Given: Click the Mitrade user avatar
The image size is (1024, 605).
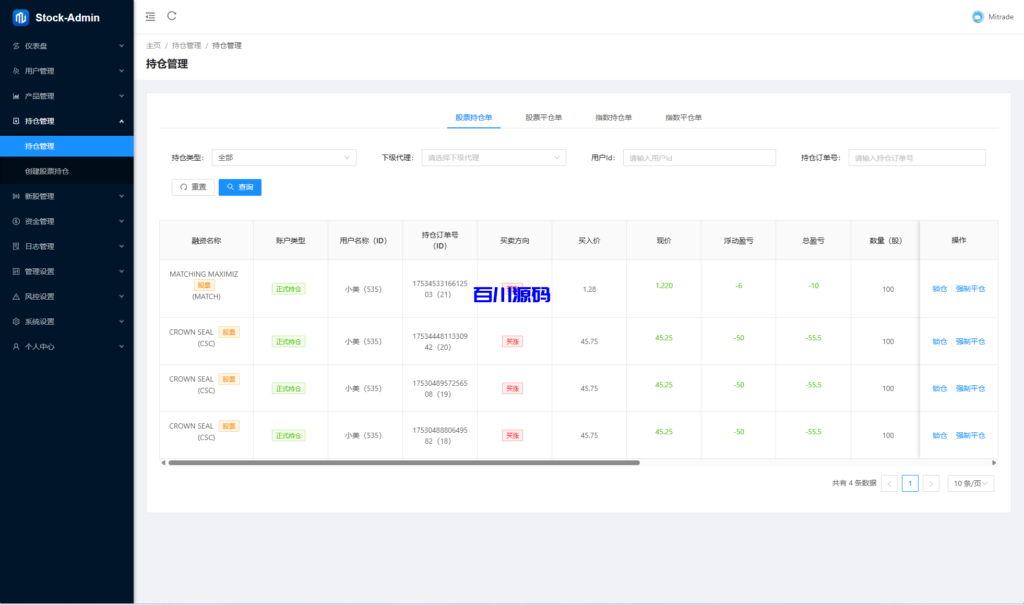Looking at the screenshot, I should 977,17.
